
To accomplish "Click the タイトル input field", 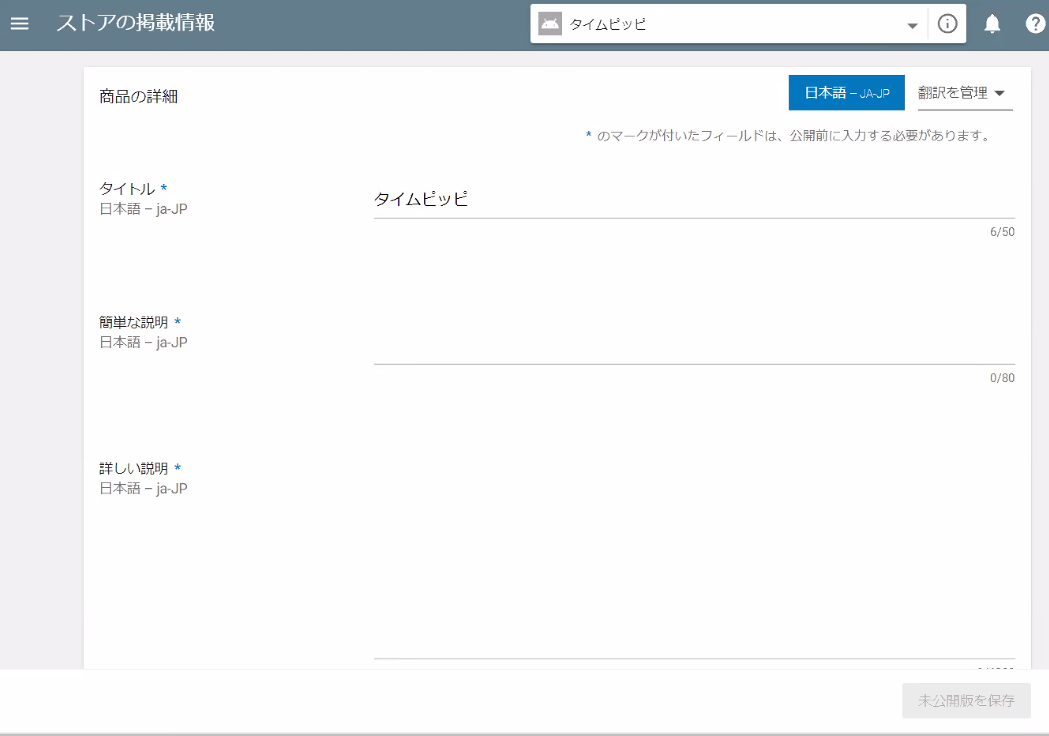I will [x=694, y=199].
